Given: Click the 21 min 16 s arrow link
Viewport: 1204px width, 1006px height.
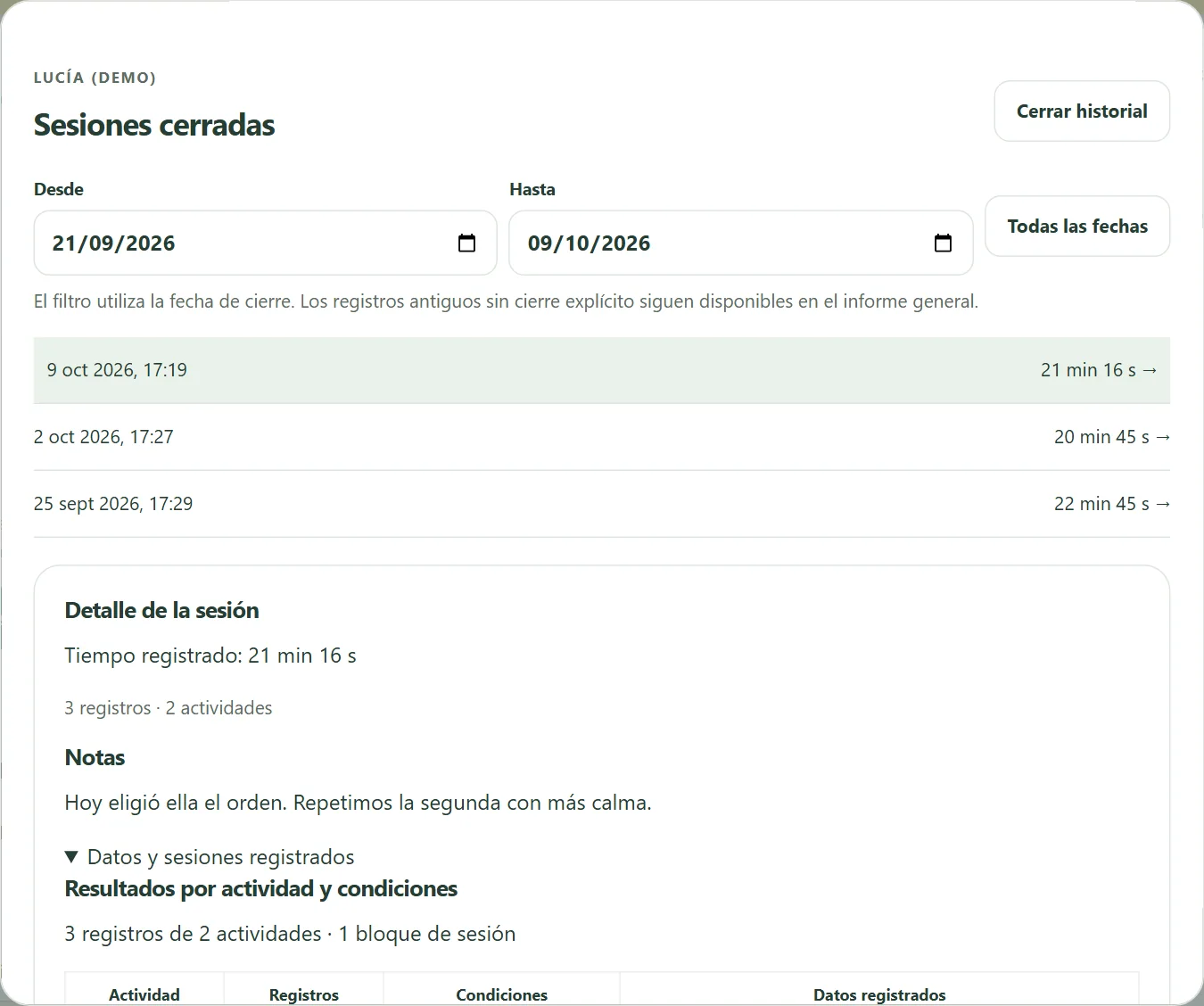Looking at the screenshot, I should [x=1099, y=370].
